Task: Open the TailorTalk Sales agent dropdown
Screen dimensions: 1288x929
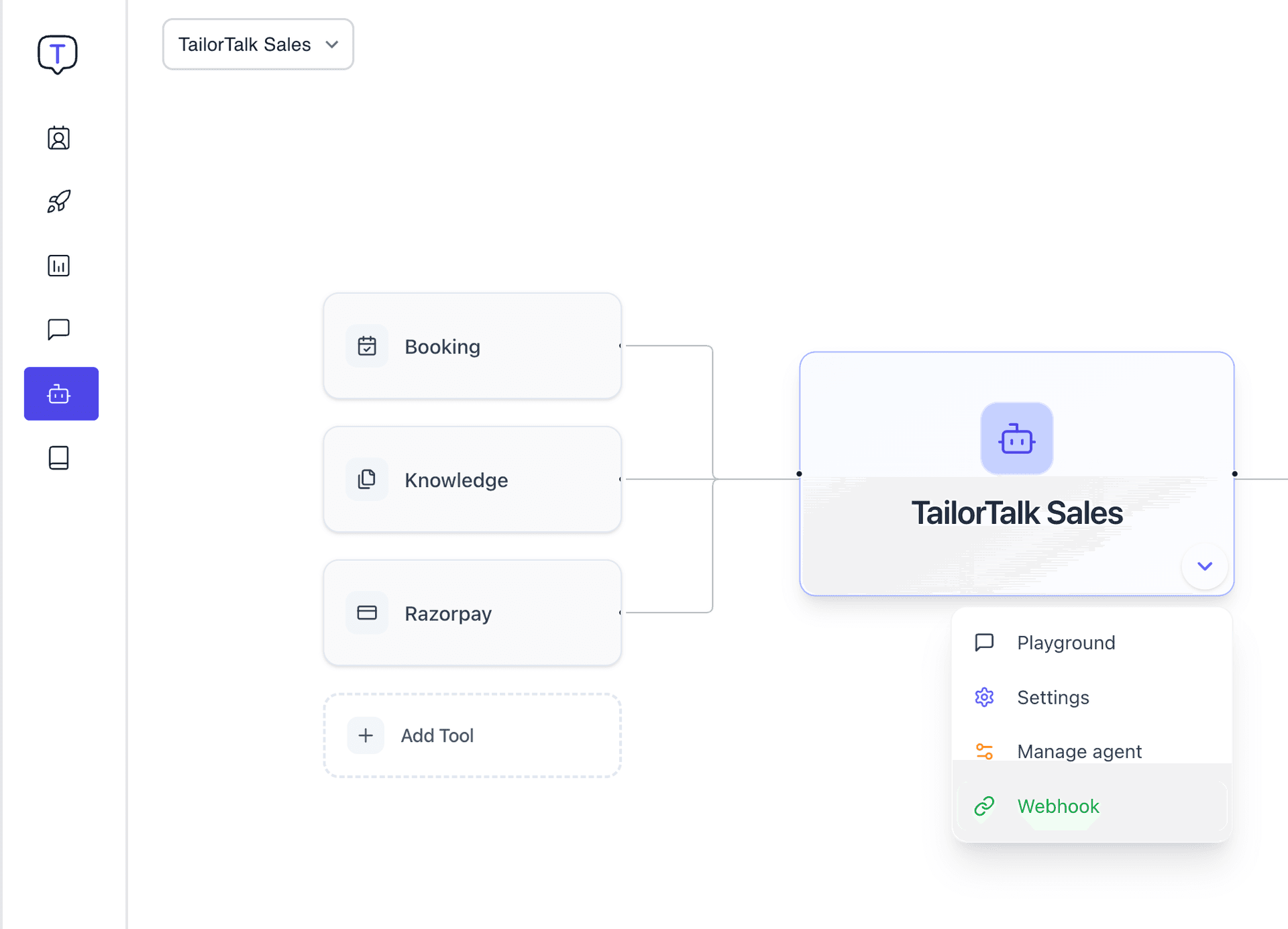Action: [x=258, y=44]
